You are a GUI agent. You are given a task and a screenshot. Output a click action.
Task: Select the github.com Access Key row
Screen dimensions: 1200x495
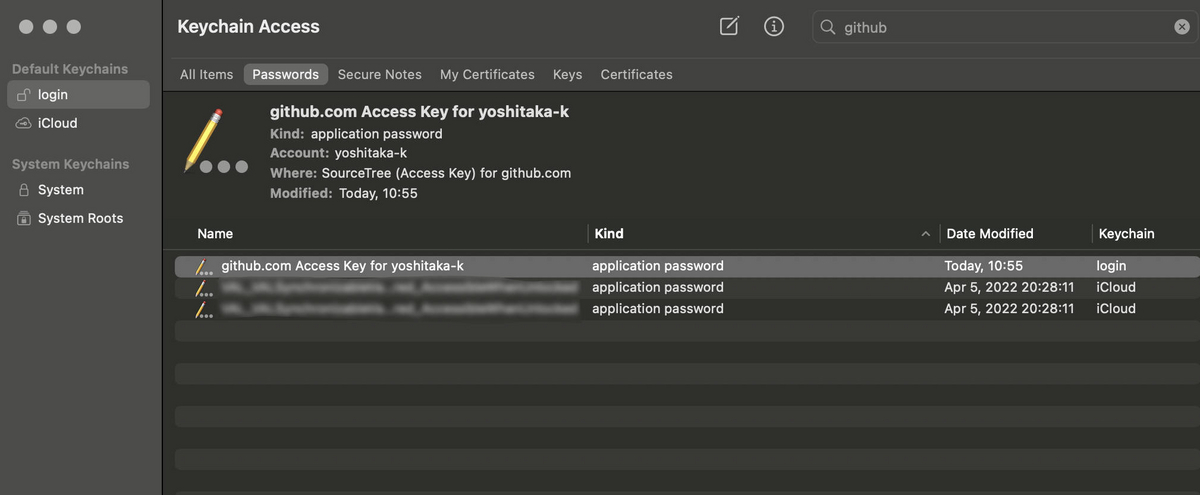click(342, 267)
